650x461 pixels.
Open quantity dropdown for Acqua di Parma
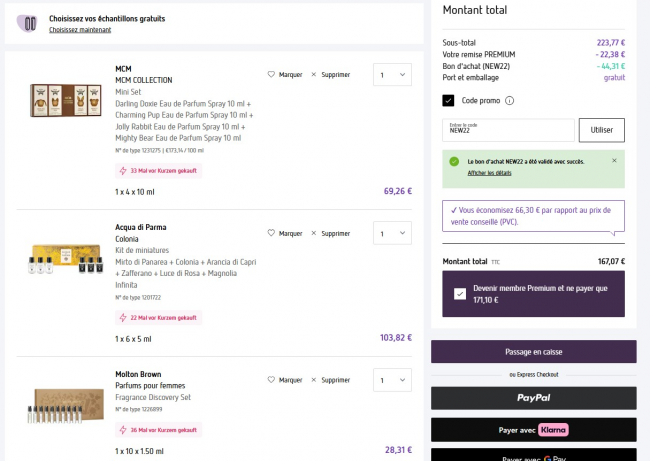(391, 233)
